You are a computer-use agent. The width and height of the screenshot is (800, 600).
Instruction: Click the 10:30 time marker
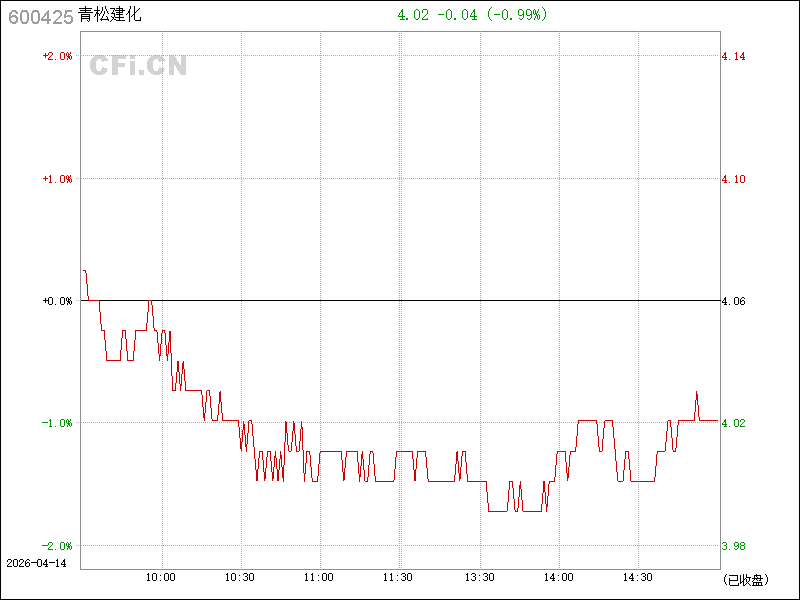click(240, 578)
